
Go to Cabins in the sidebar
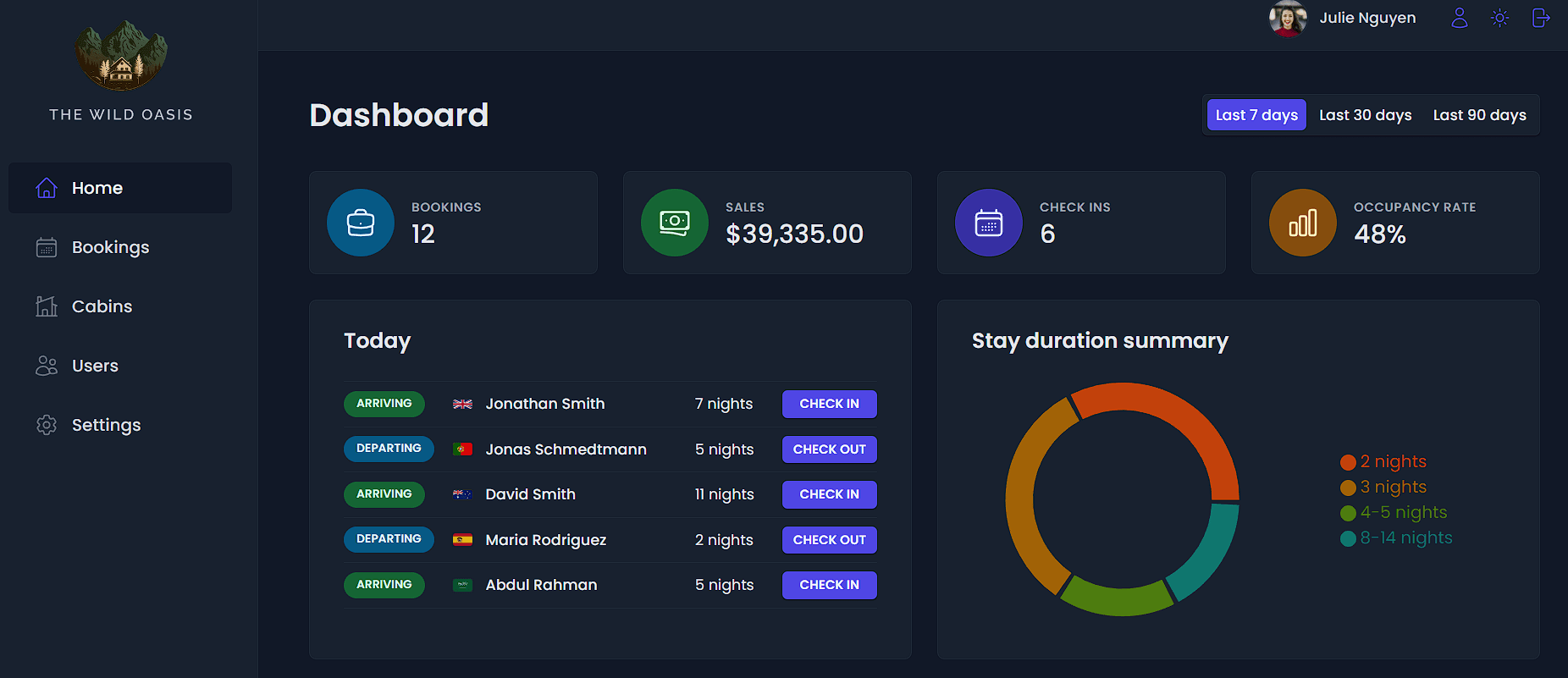click(x=102, y=306)
